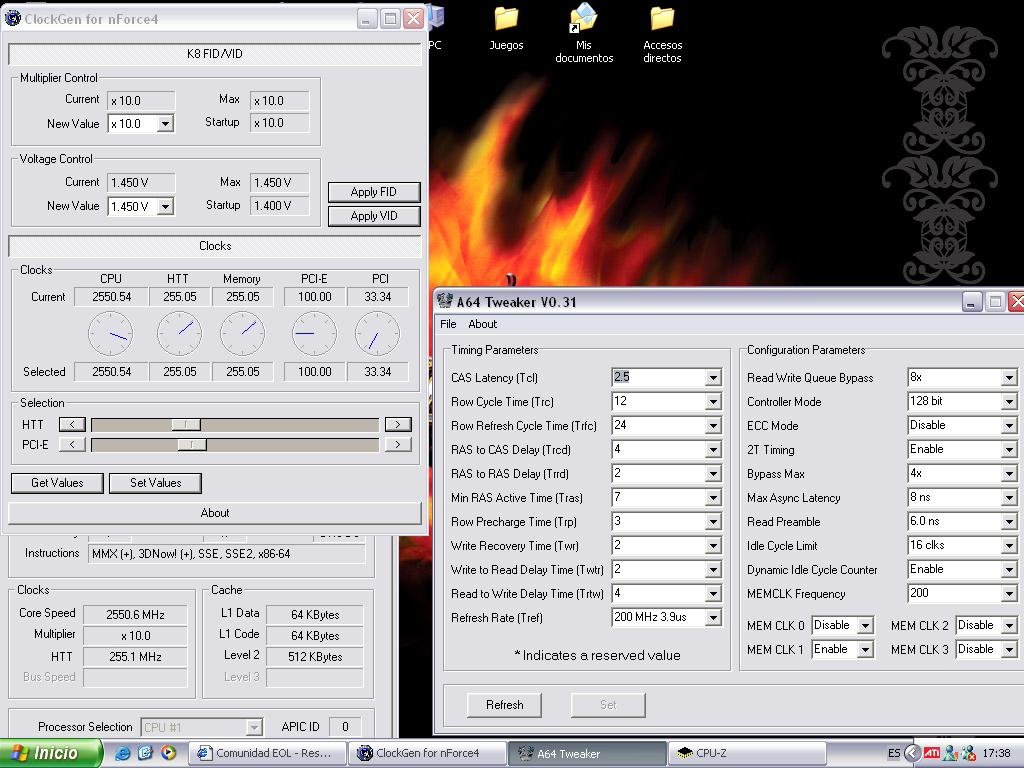Open the File menu in A64 Tweaker
1024x768 pixels.
pos(448,324)
